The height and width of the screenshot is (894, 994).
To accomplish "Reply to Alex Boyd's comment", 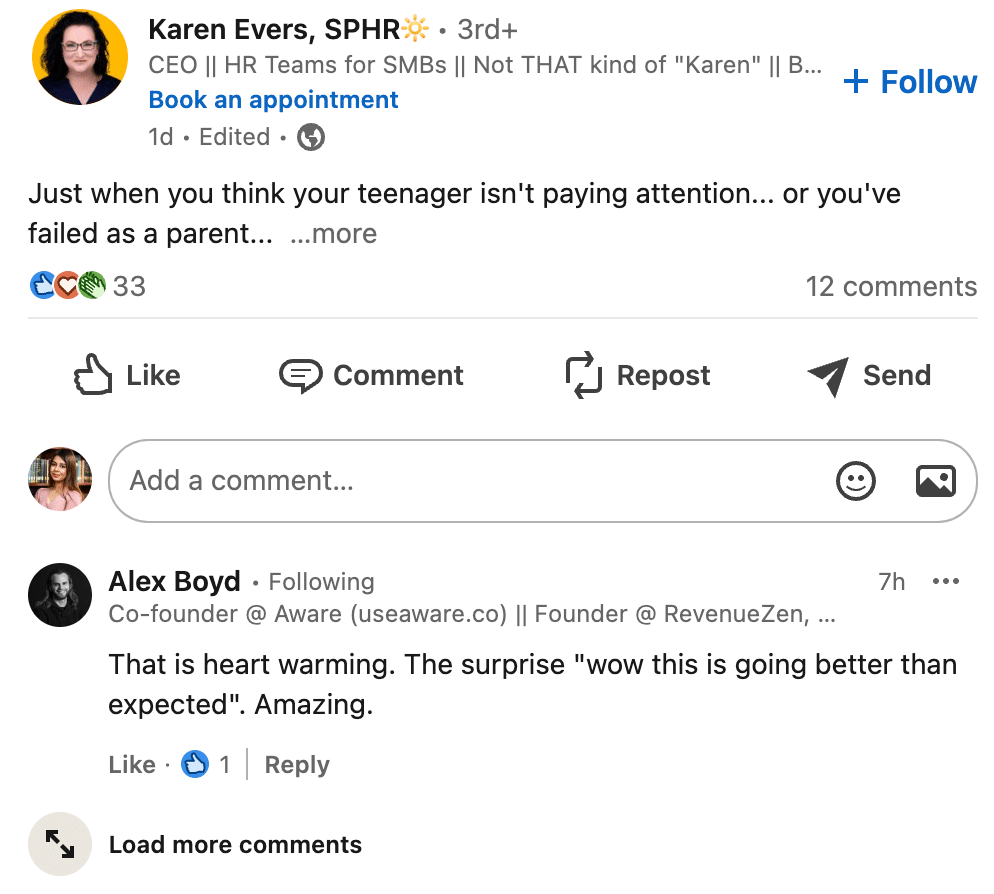I will (296, 764).
